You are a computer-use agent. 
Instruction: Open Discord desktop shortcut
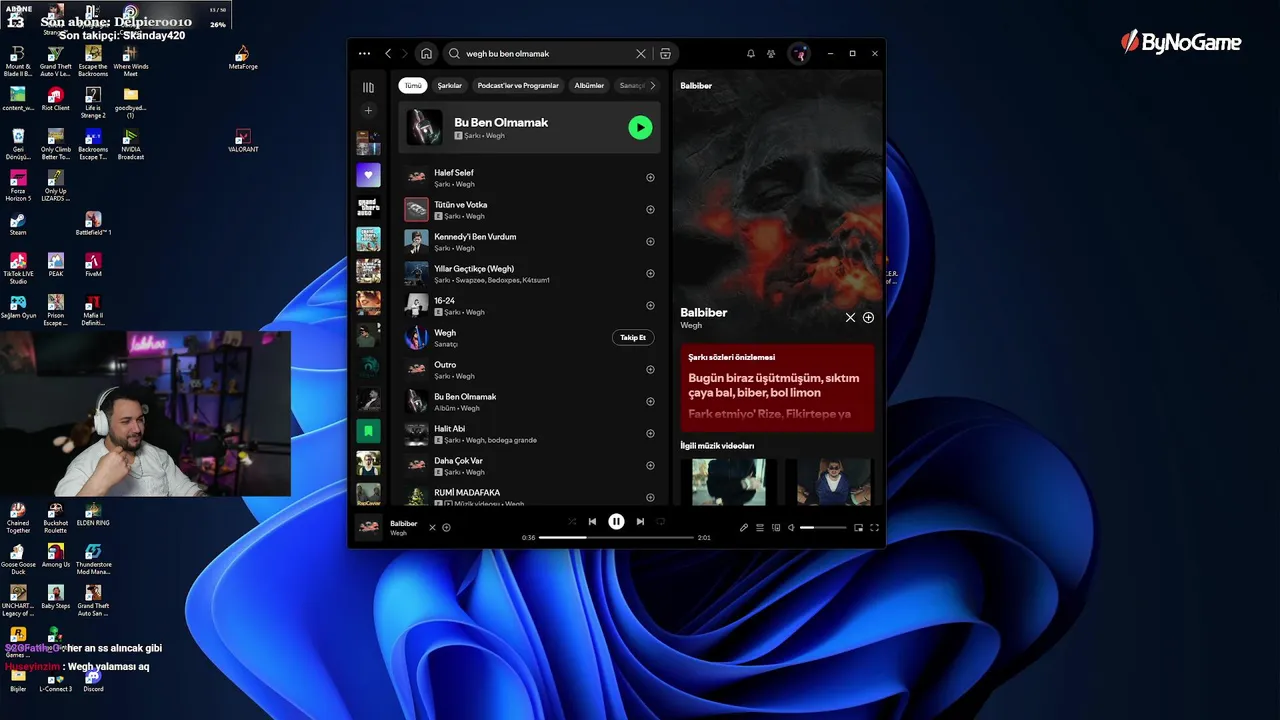coord(93,680)
